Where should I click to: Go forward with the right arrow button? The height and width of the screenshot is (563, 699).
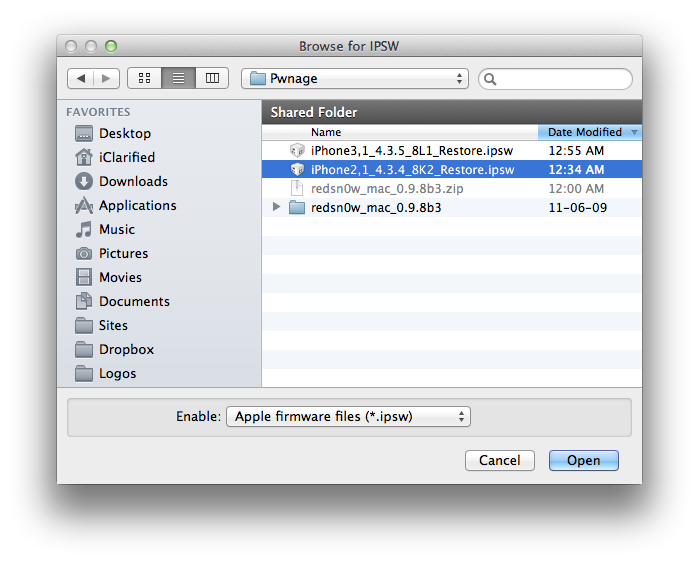coord(106,78)
